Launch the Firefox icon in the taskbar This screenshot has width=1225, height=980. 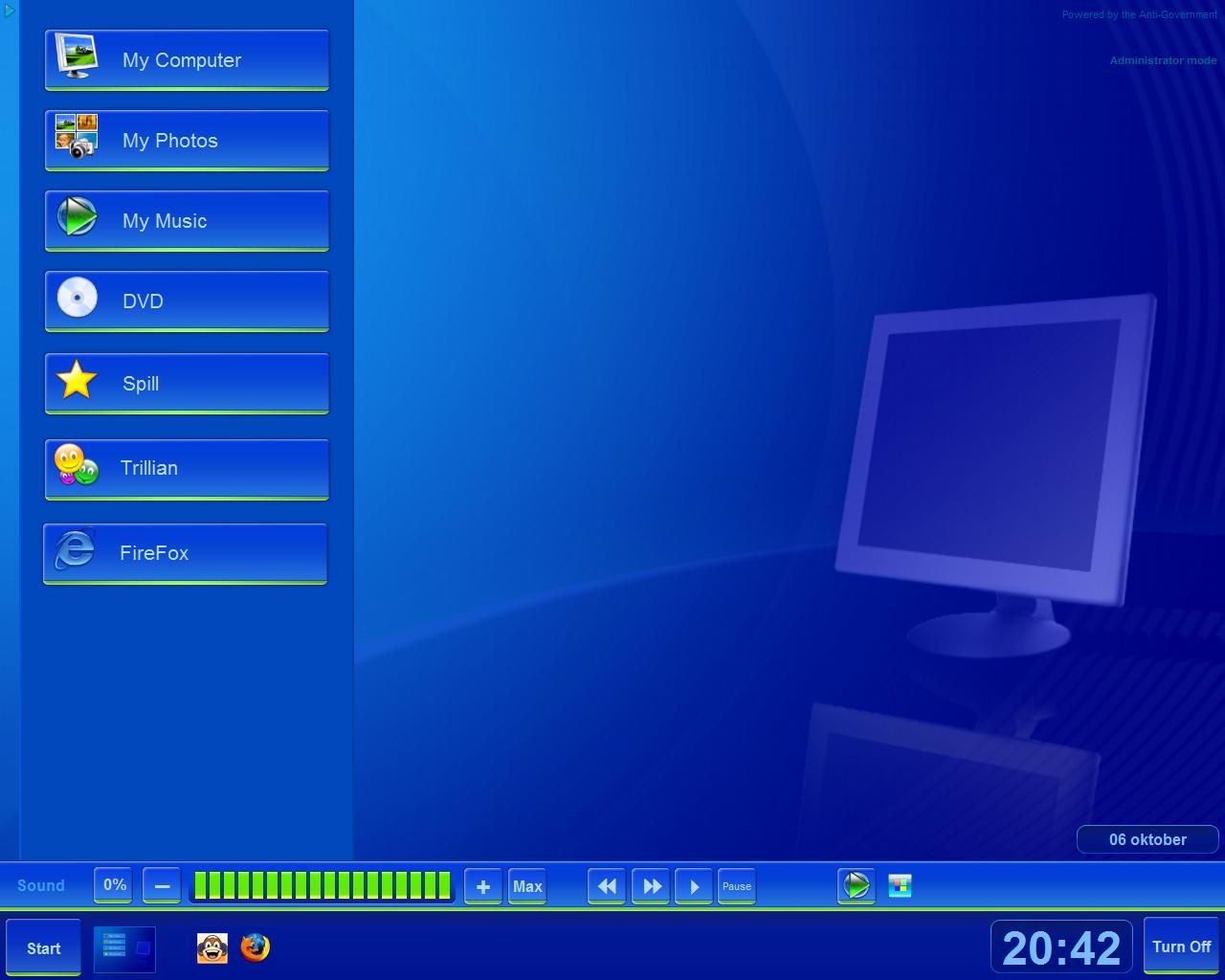click(255, 947)
